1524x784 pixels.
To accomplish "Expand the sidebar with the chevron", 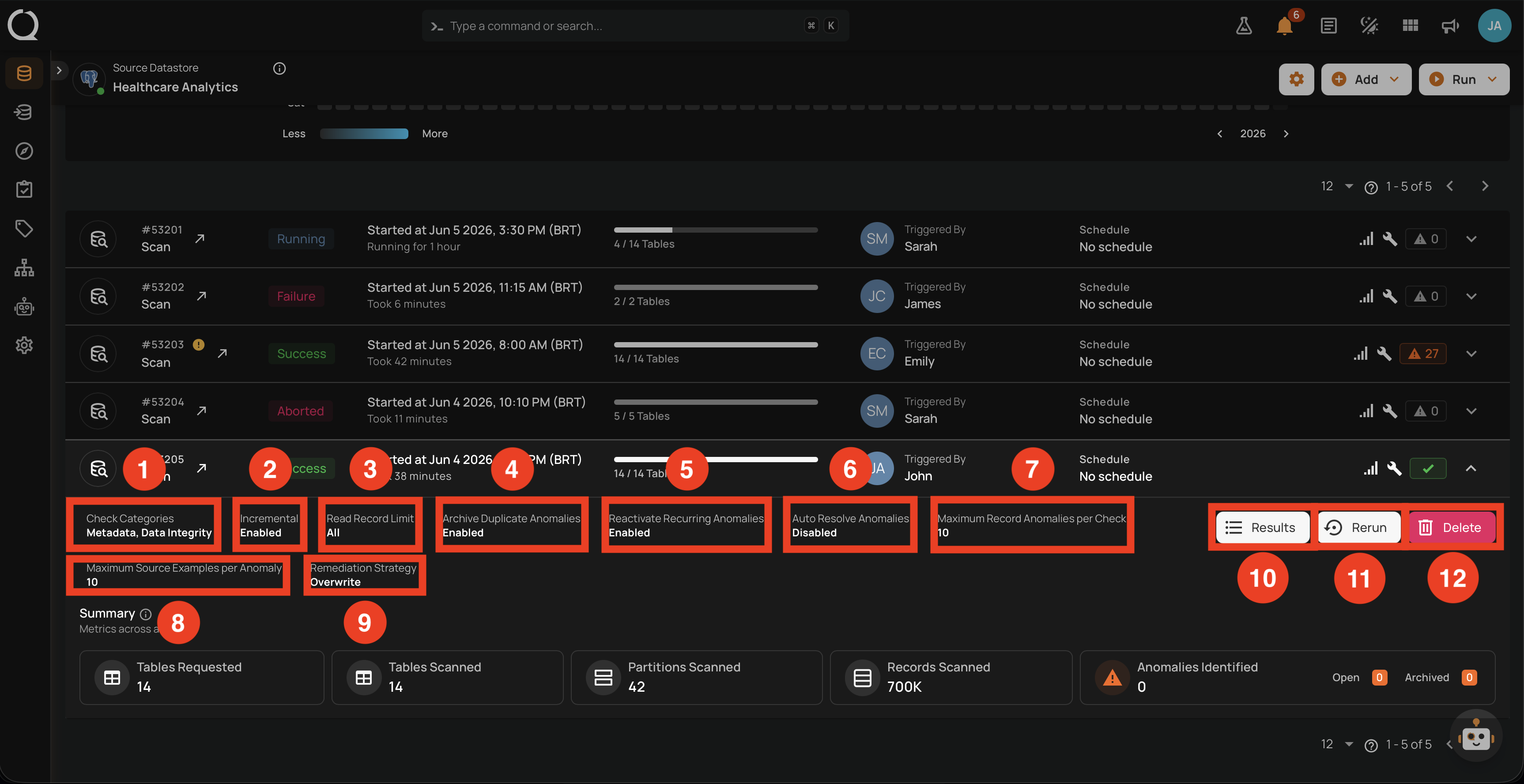I will (x=59, y=70).
